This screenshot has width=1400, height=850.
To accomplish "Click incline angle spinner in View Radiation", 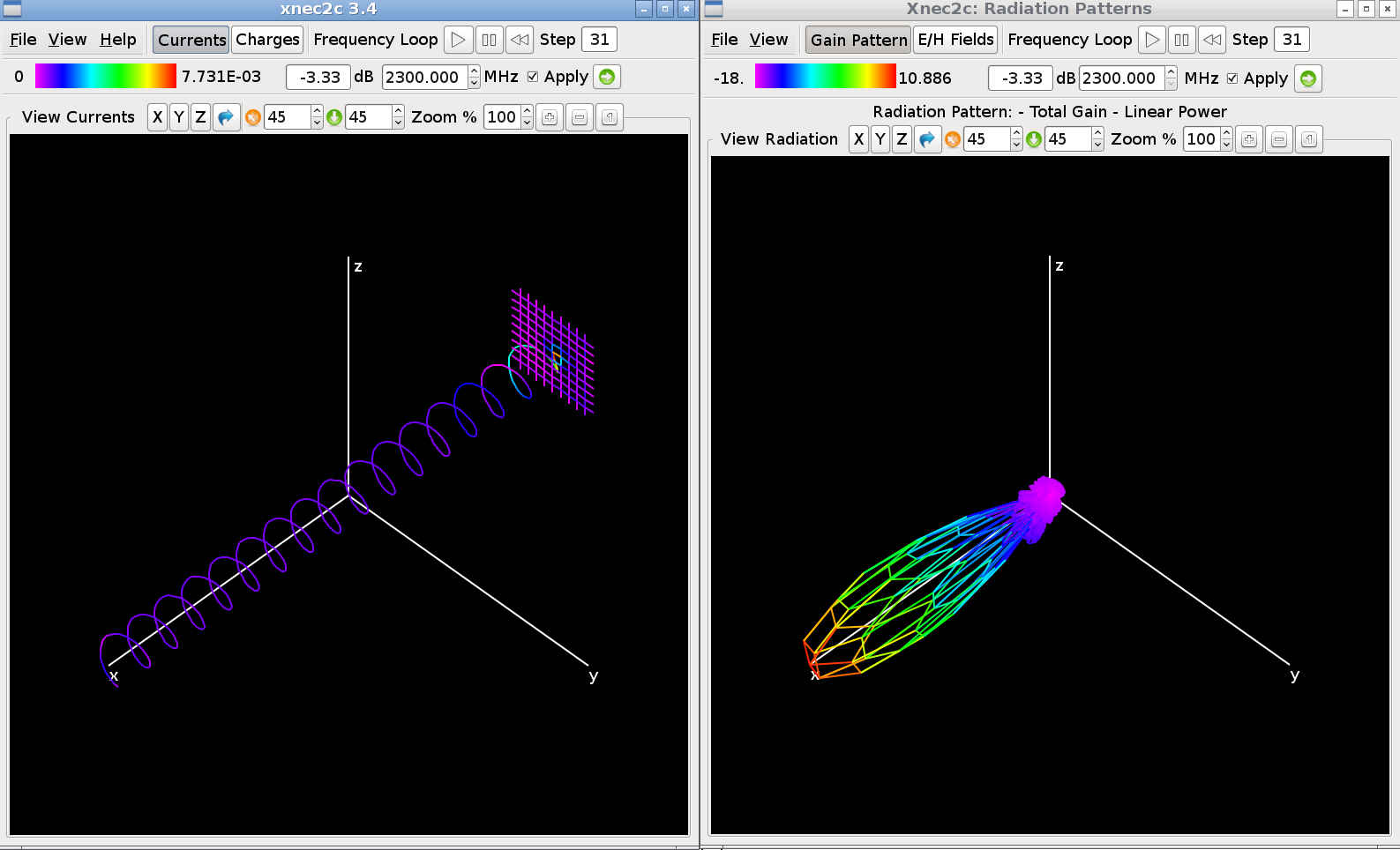I will (x=1074, y=139).
